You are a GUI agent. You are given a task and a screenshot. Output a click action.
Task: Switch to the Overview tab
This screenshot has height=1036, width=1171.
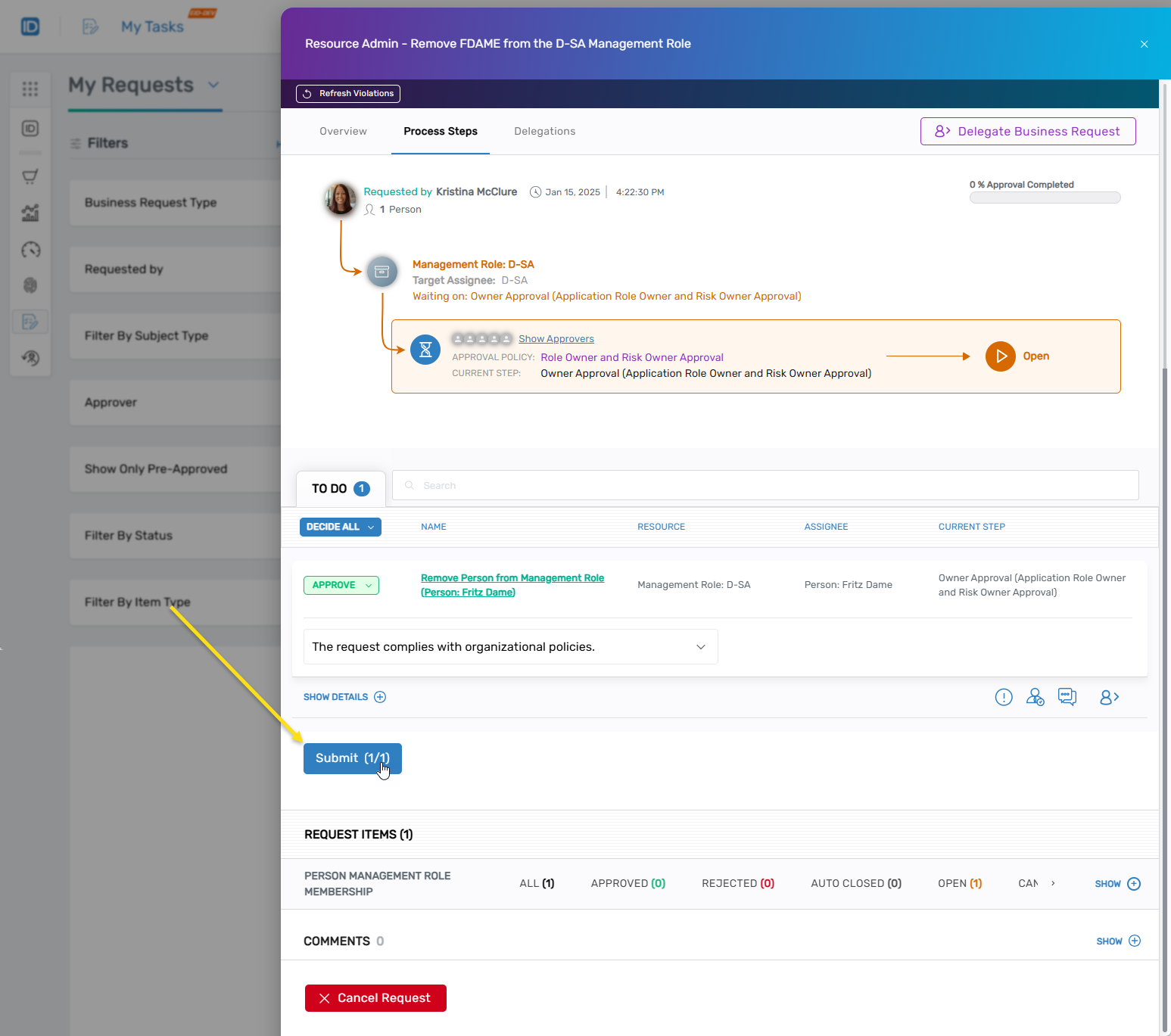343,132
